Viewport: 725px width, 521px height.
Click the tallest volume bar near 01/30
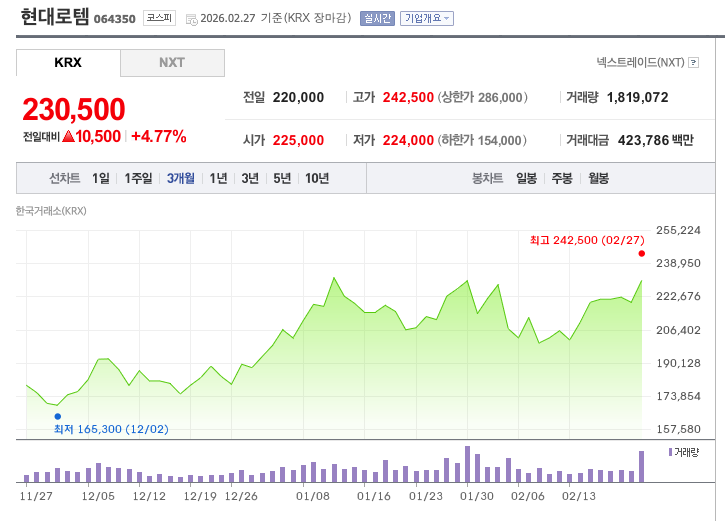click(467, 464)
